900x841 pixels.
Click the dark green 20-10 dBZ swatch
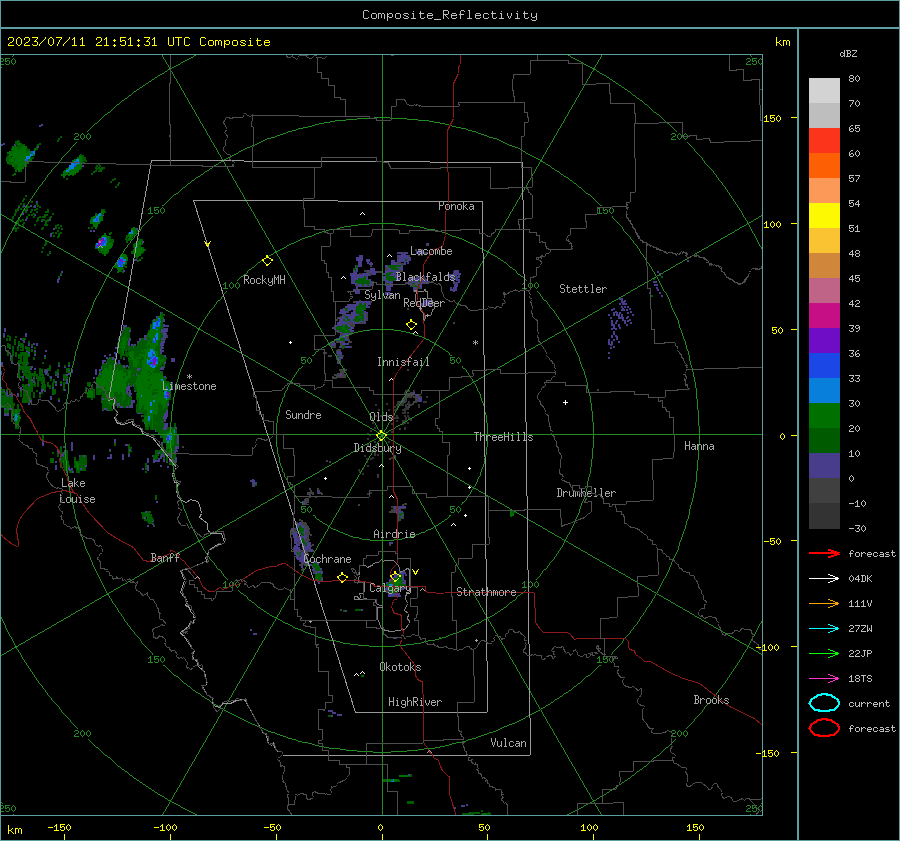tap(824, 440)
